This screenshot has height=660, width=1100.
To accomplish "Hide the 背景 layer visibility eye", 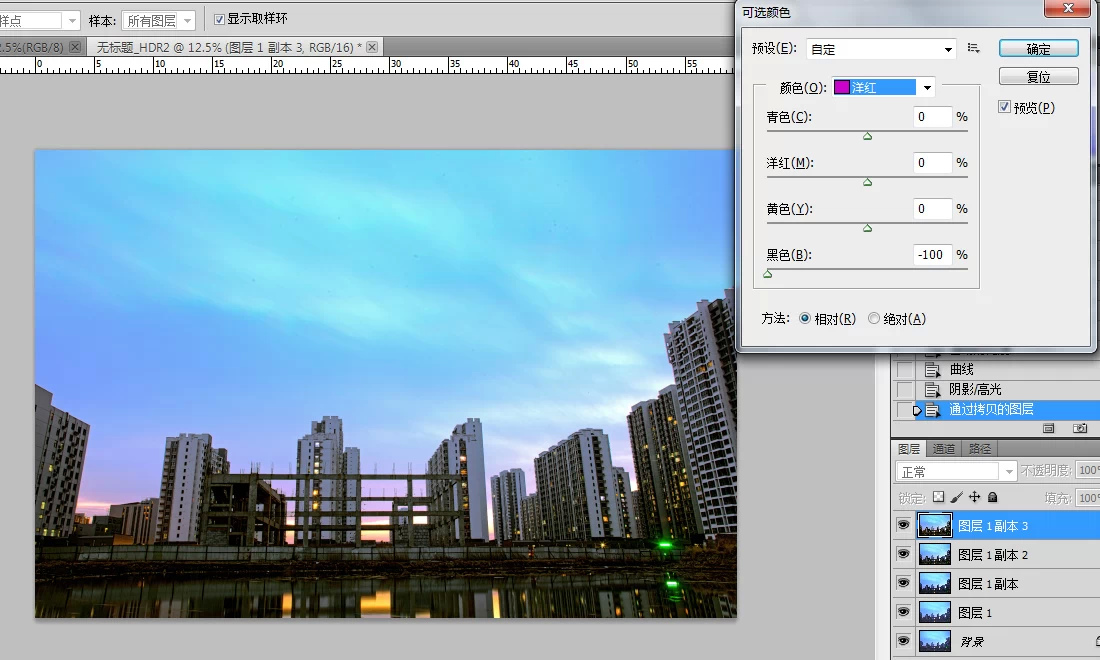I will (x=903, y=641).
